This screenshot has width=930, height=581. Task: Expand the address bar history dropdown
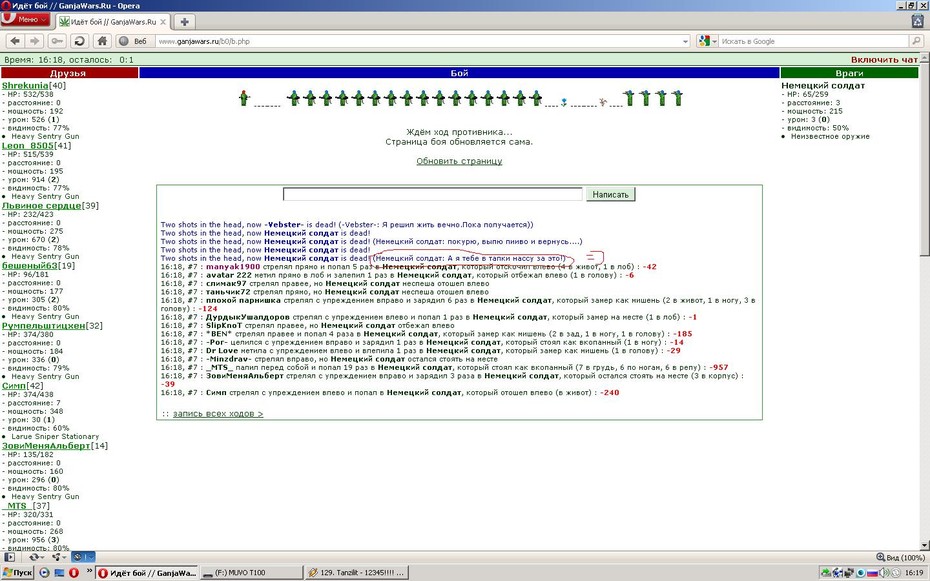tap(686, 42)
